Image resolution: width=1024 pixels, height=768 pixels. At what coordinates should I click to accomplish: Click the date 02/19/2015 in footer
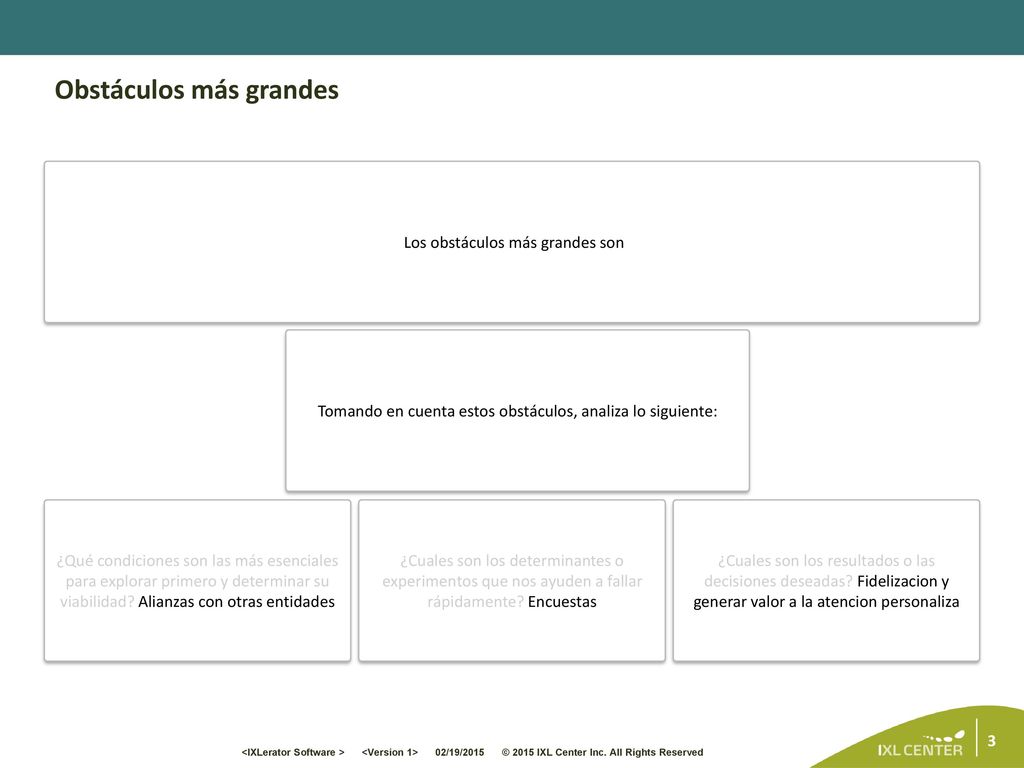point(460,752)
